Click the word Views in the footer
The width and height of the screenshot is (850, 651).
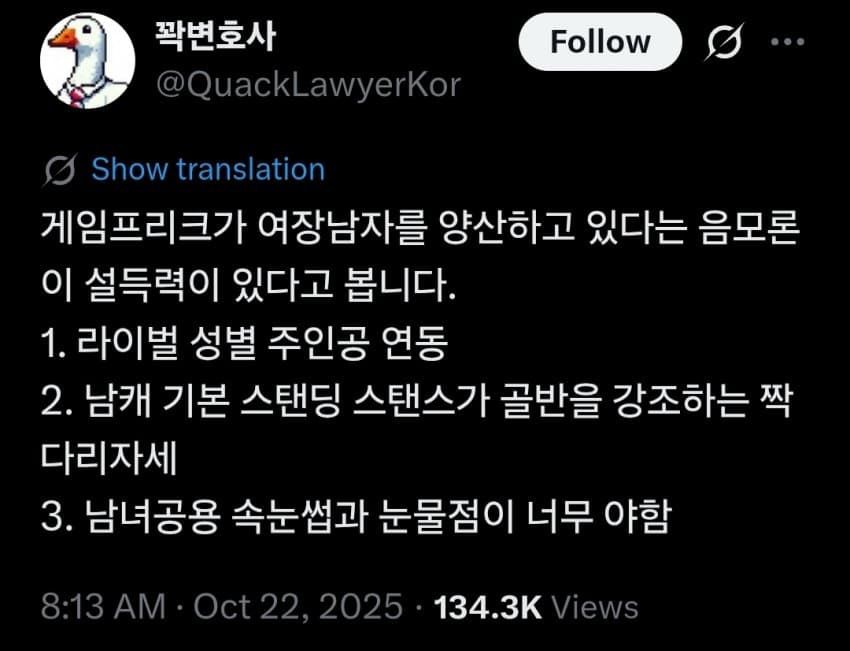click(595, 607)
